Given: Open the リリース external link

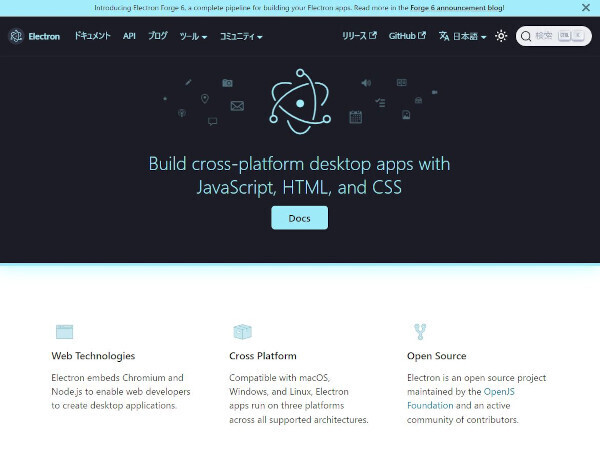Looking at the screenshot, I should tap(359, 36).
